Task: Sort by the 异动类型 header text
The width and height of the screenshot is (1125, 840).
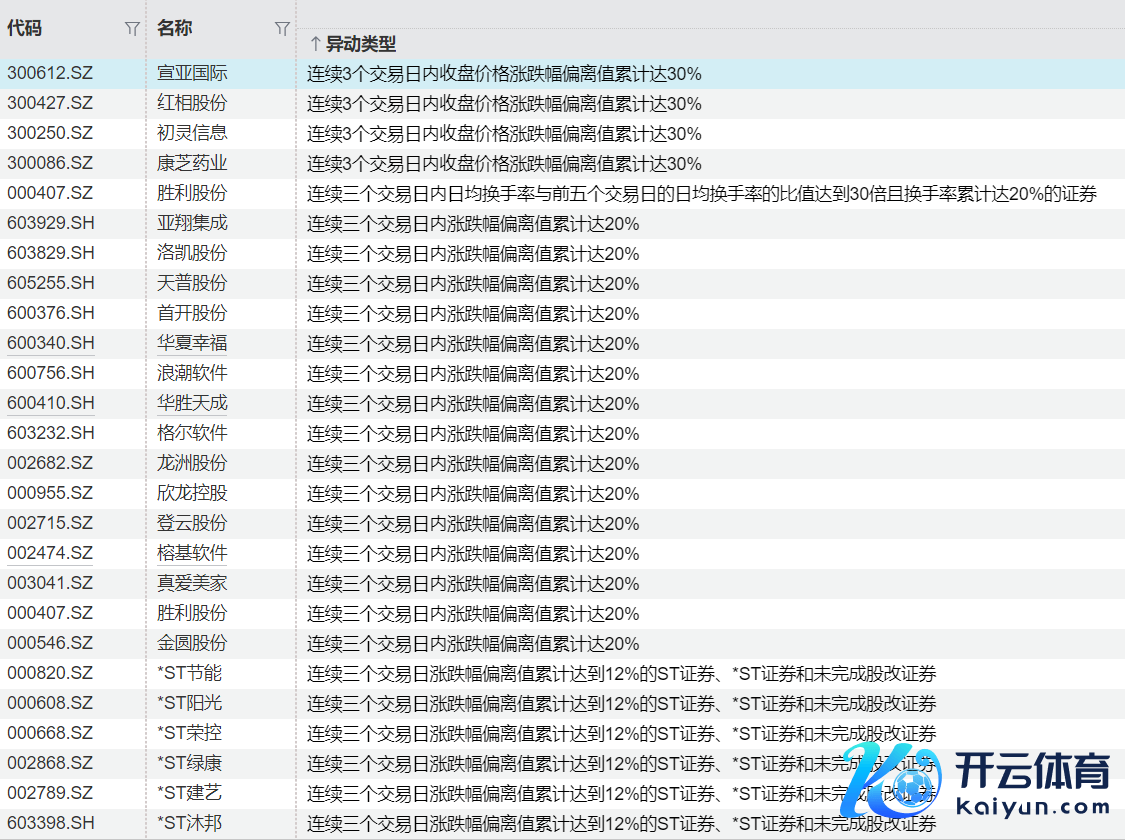Action: [x=361, y=44]
